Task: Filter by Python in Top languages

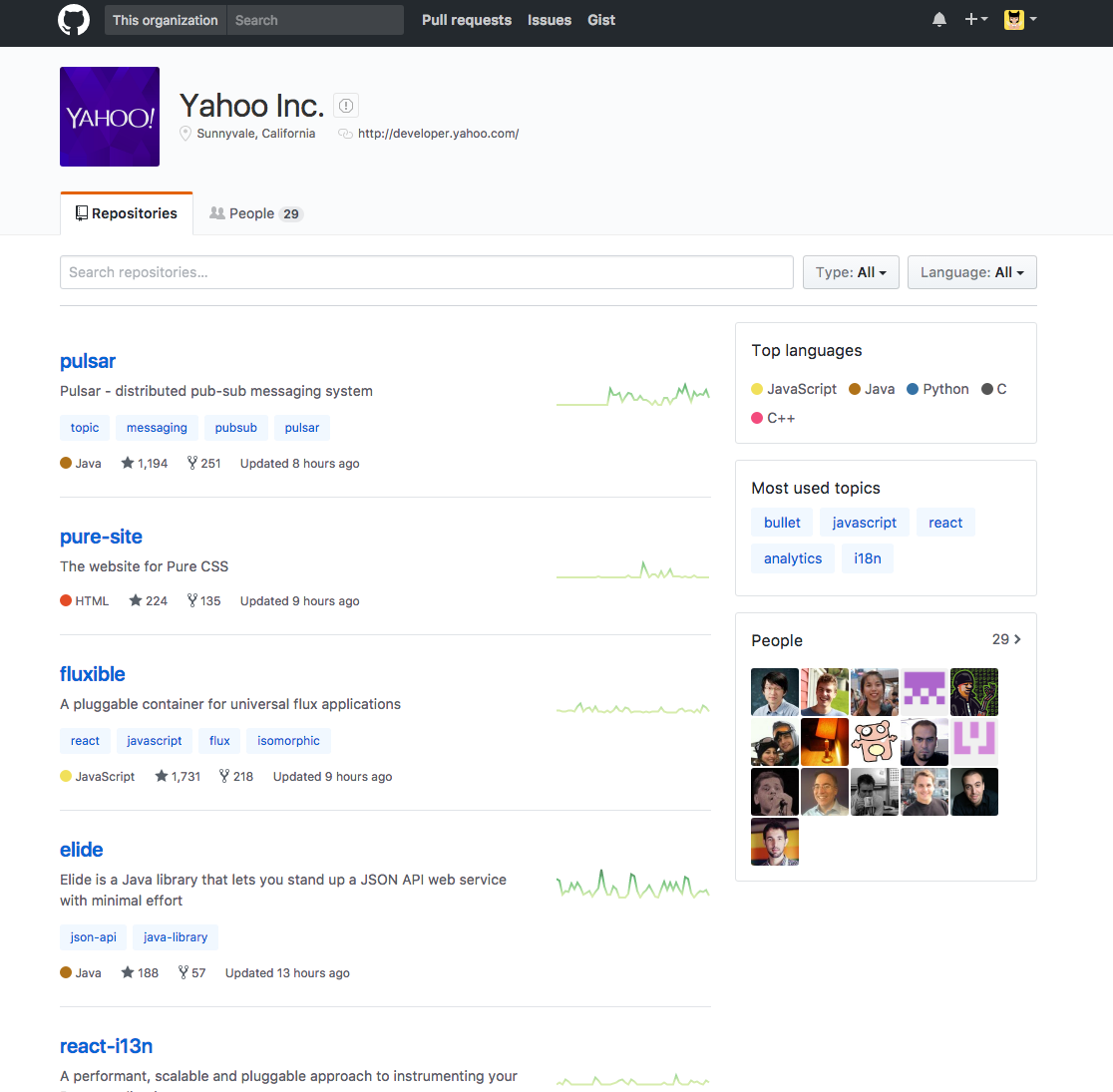Action: [x=937, y=389]
